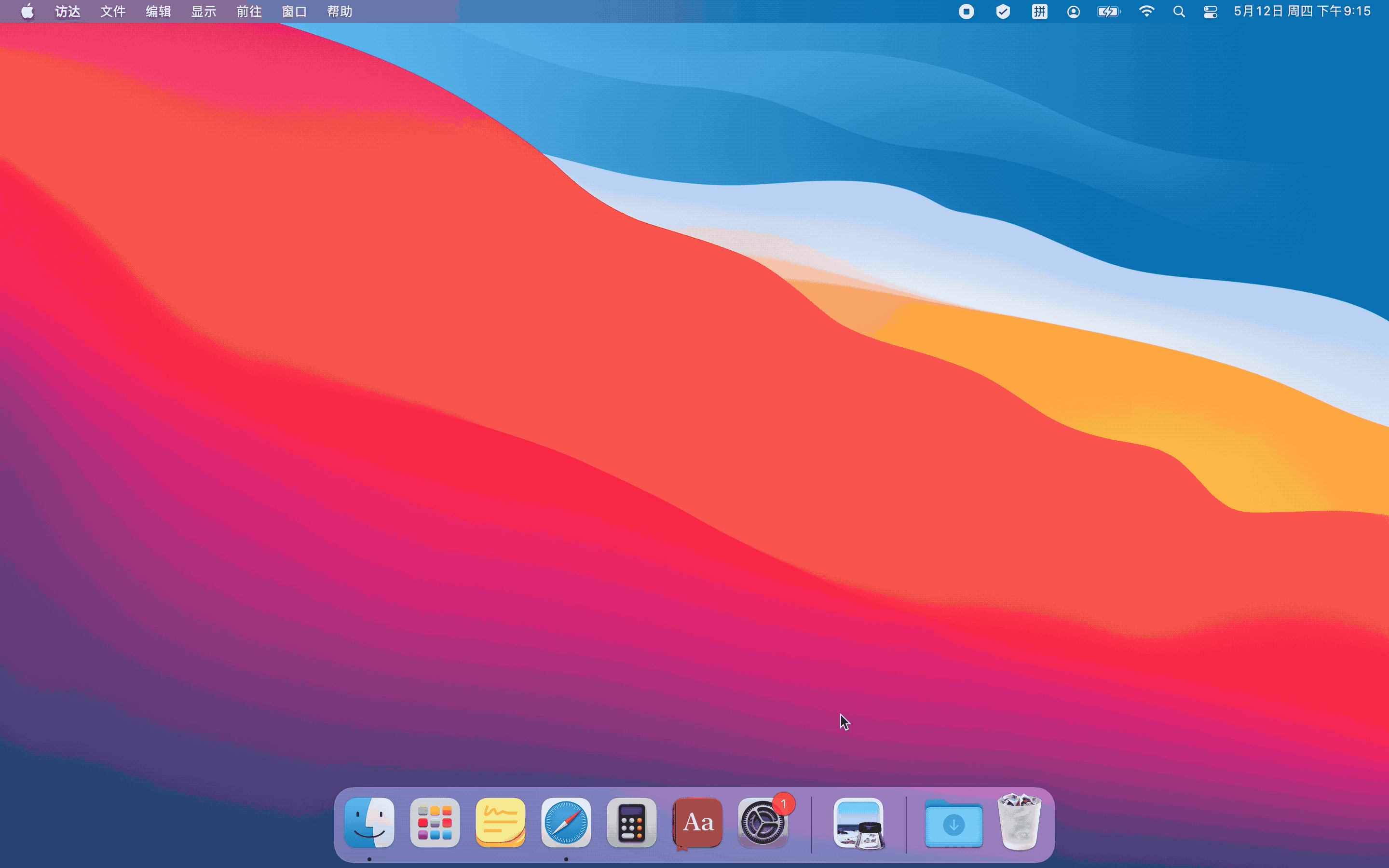Open the date and time notification center
The height and width of the screenshot is (868, 1389).
click(1302, 12)
